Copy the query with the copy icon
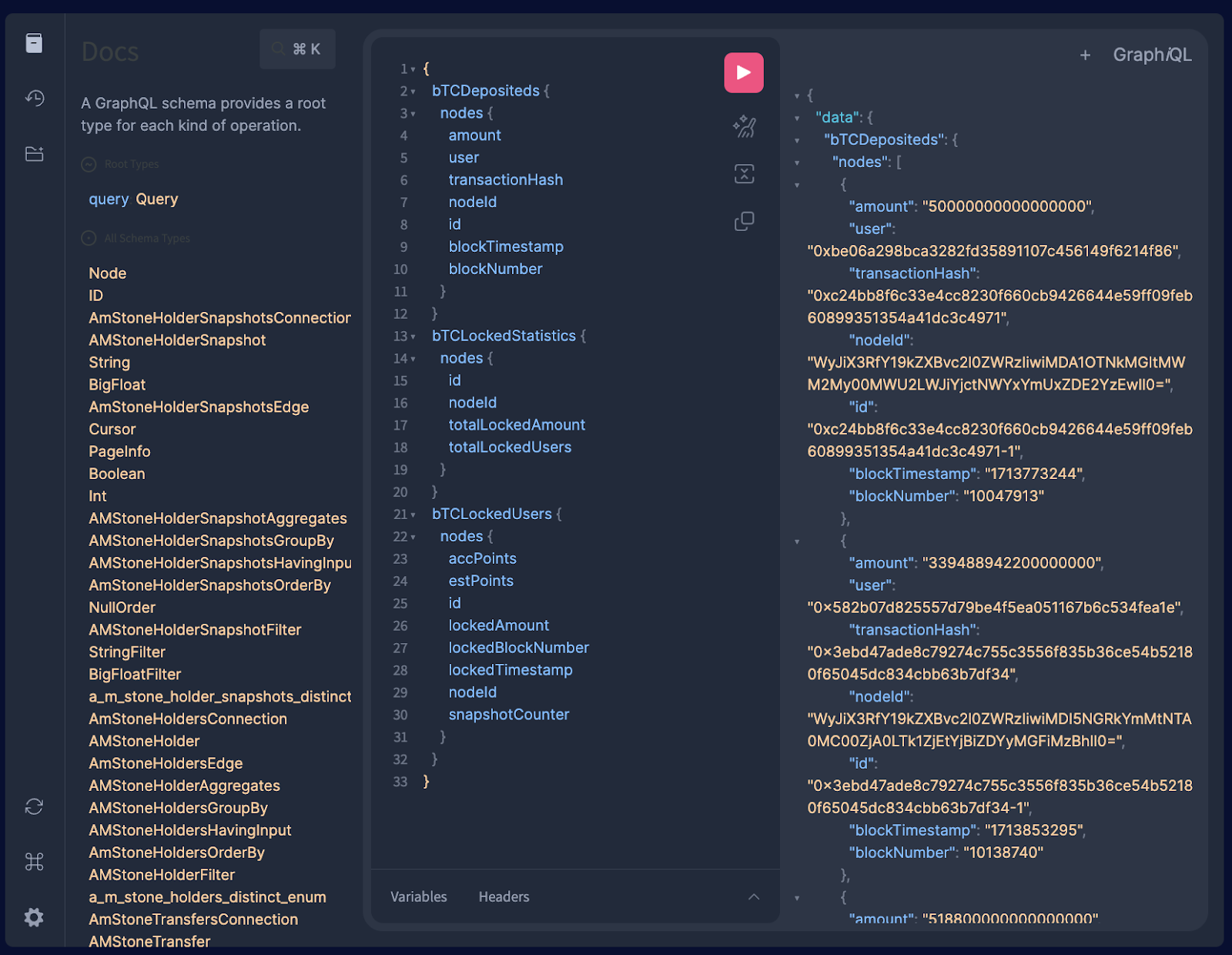1232x955 pixels. pyautogui.click(x=744, y=222)
